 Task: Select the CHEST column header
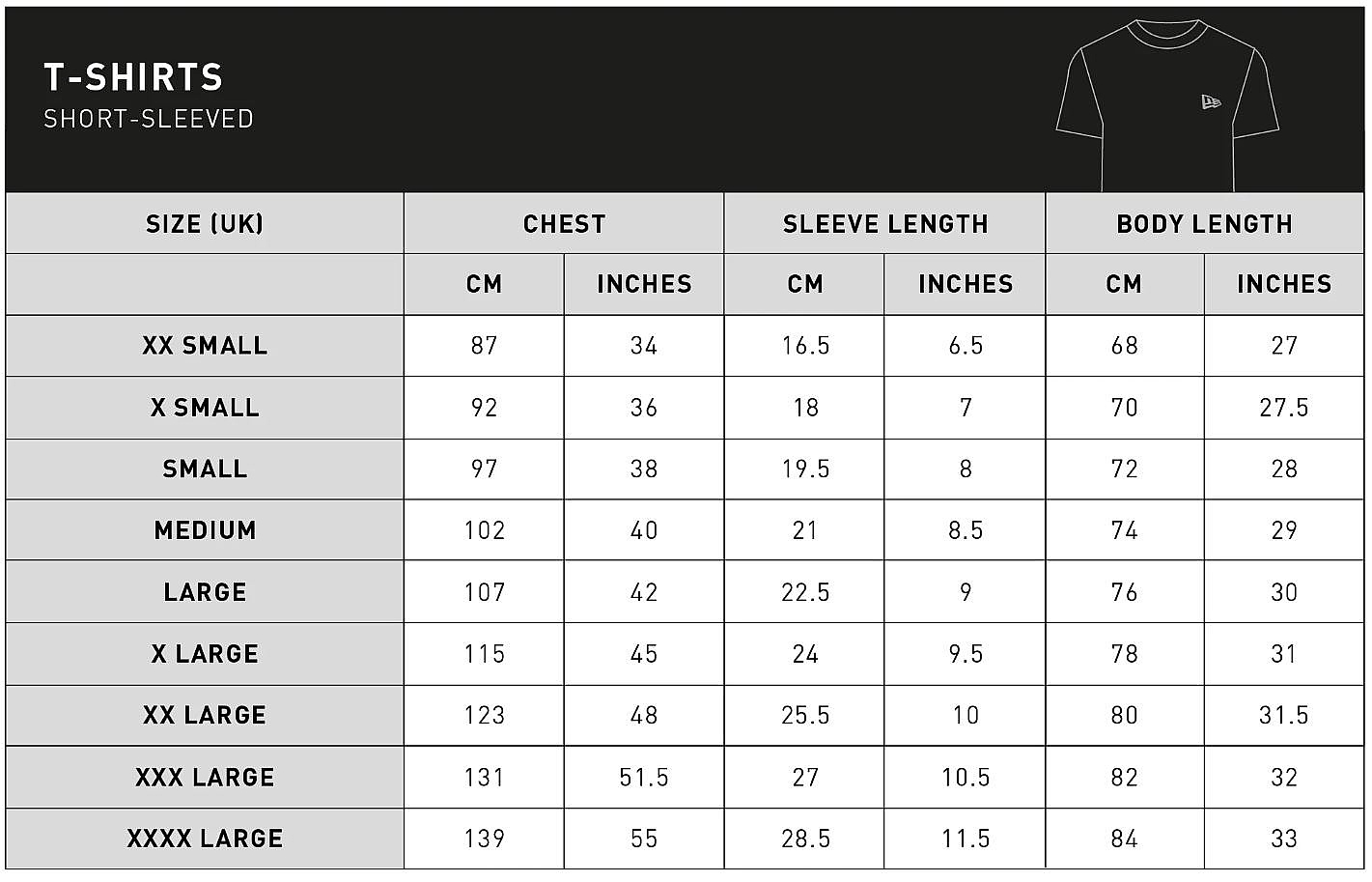point(564,224)
